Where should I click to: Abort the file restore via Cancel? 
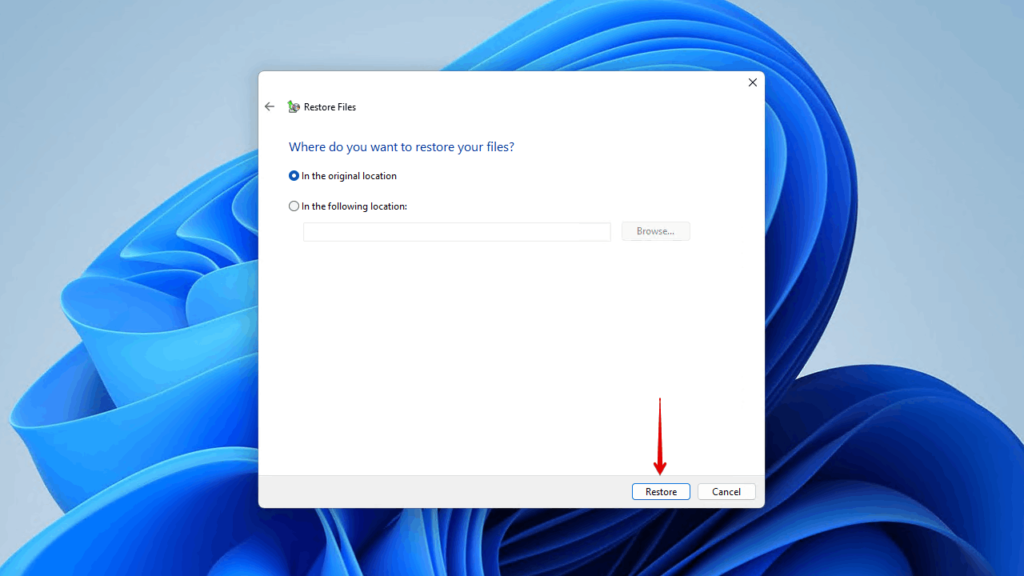pos(726,491)
